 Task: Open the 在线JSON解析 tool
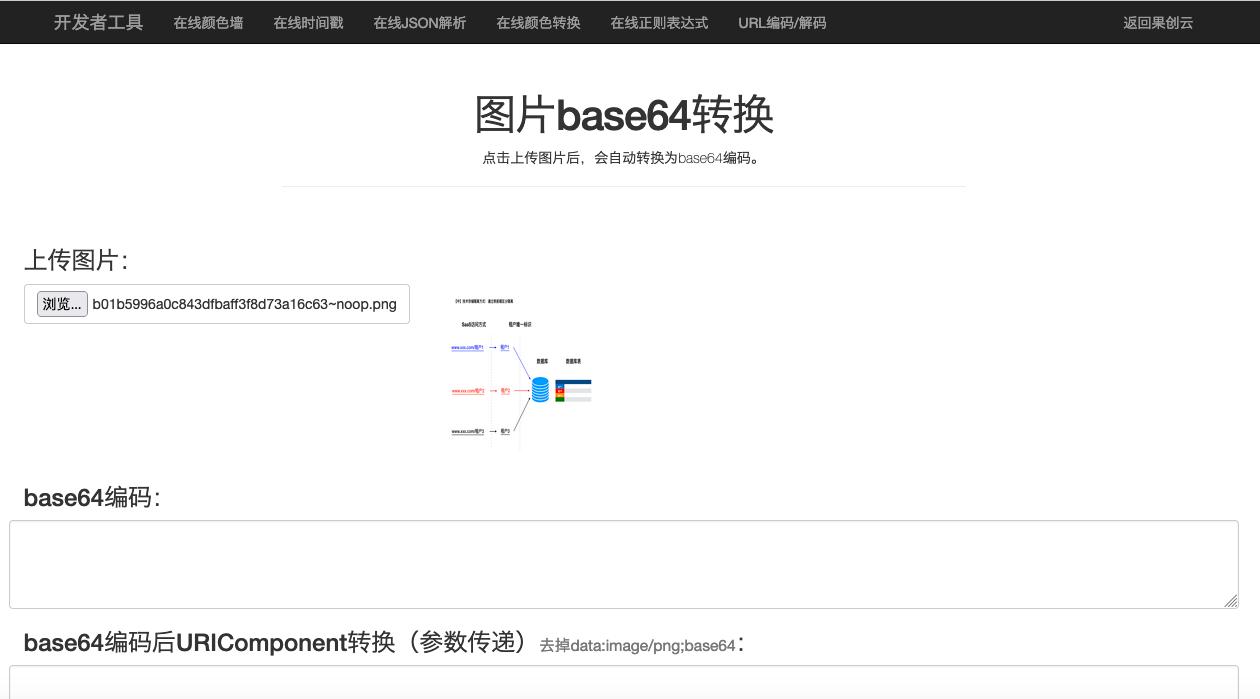tap(419, 22)
